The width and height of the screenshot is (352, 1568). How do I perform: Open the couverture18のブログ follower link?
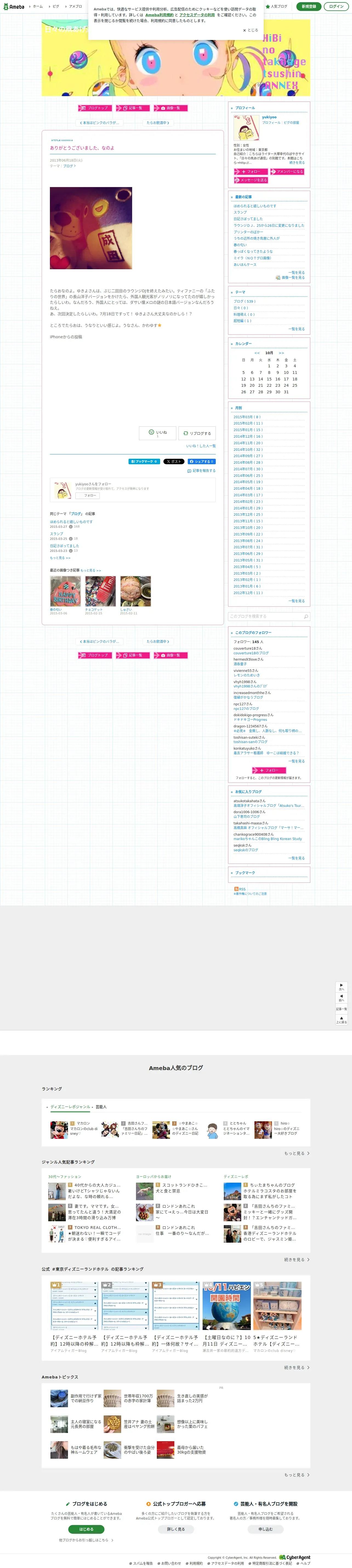coord(251,653)
